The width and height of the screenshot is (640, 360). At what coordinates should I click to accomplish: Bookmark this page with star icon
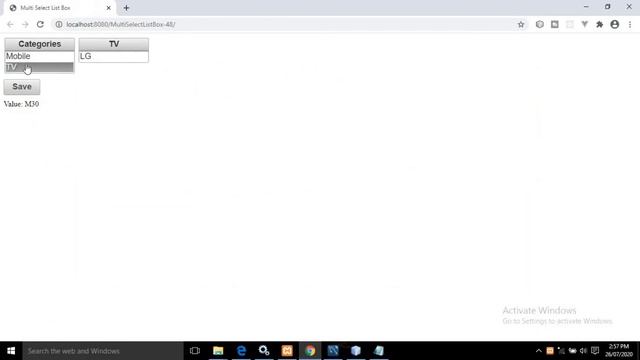521,24
